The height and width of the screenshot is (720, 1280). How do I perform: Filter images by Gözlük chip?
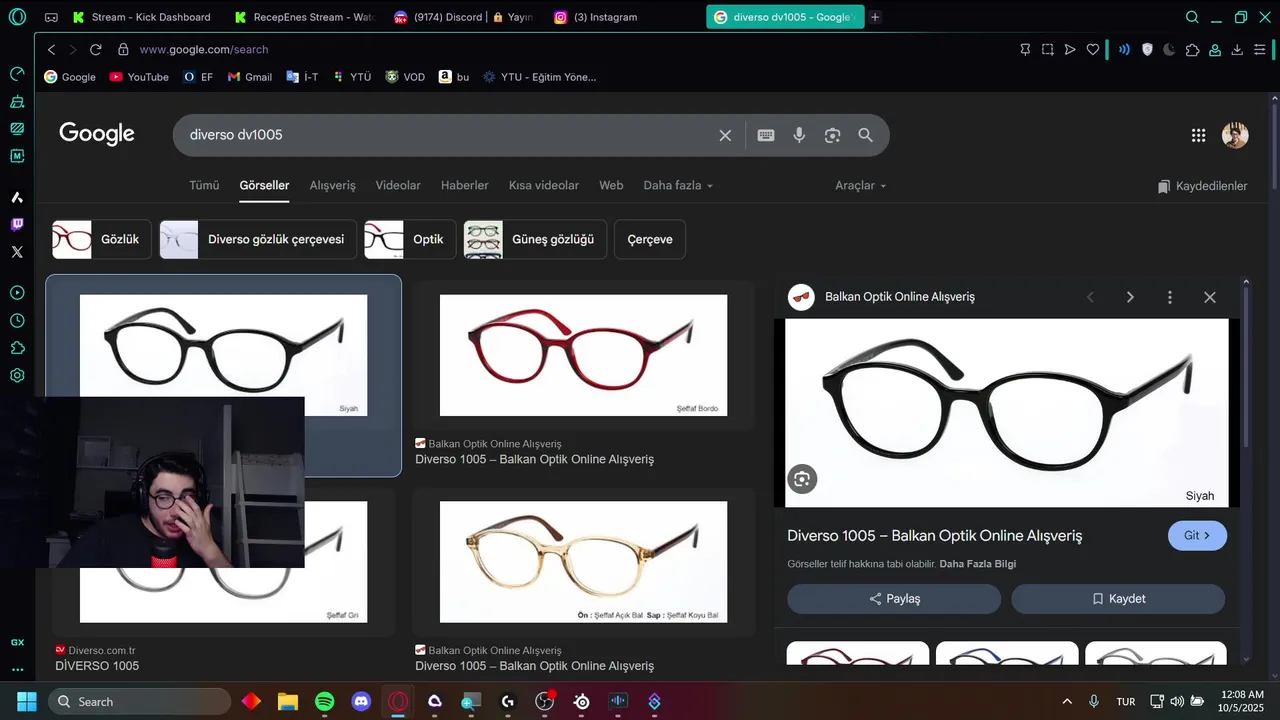pos(102,239)
